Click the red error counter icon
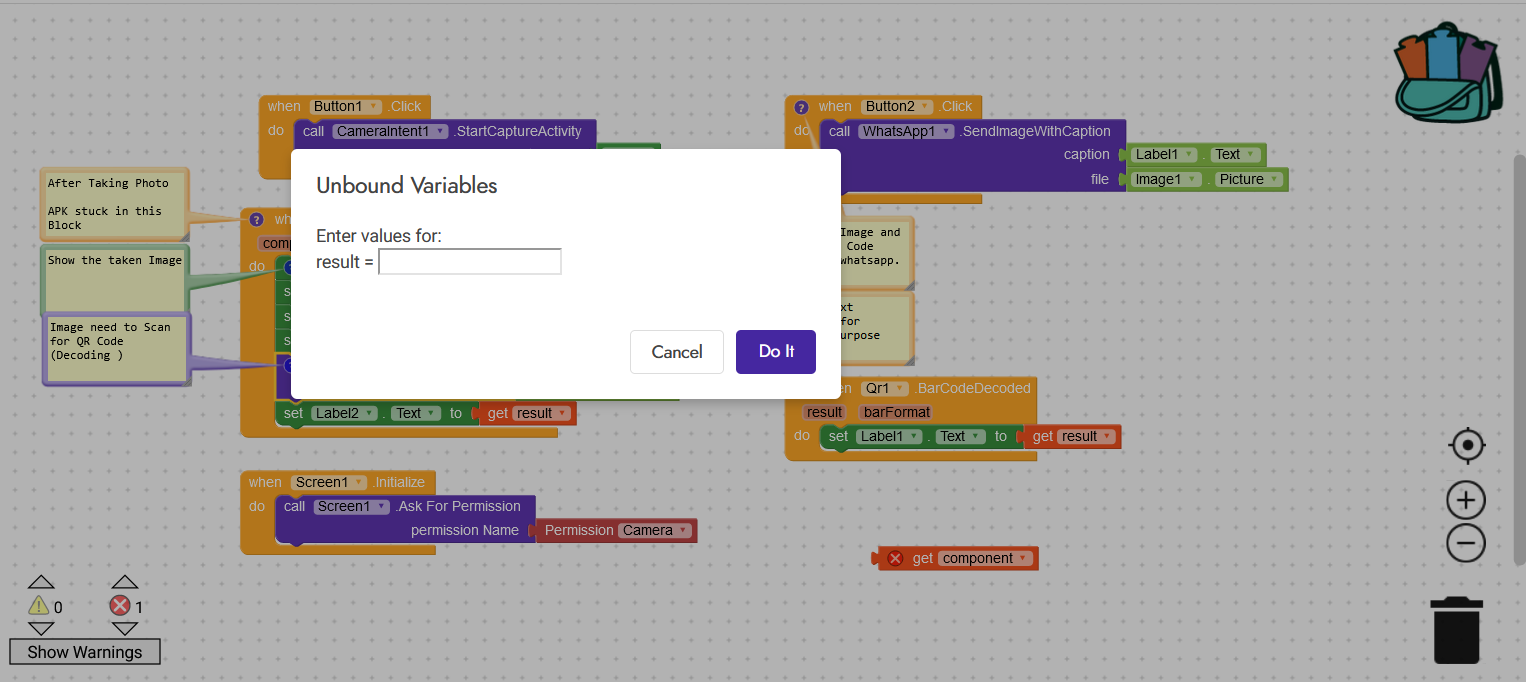The image size is (1526, 682). (120, 606)
